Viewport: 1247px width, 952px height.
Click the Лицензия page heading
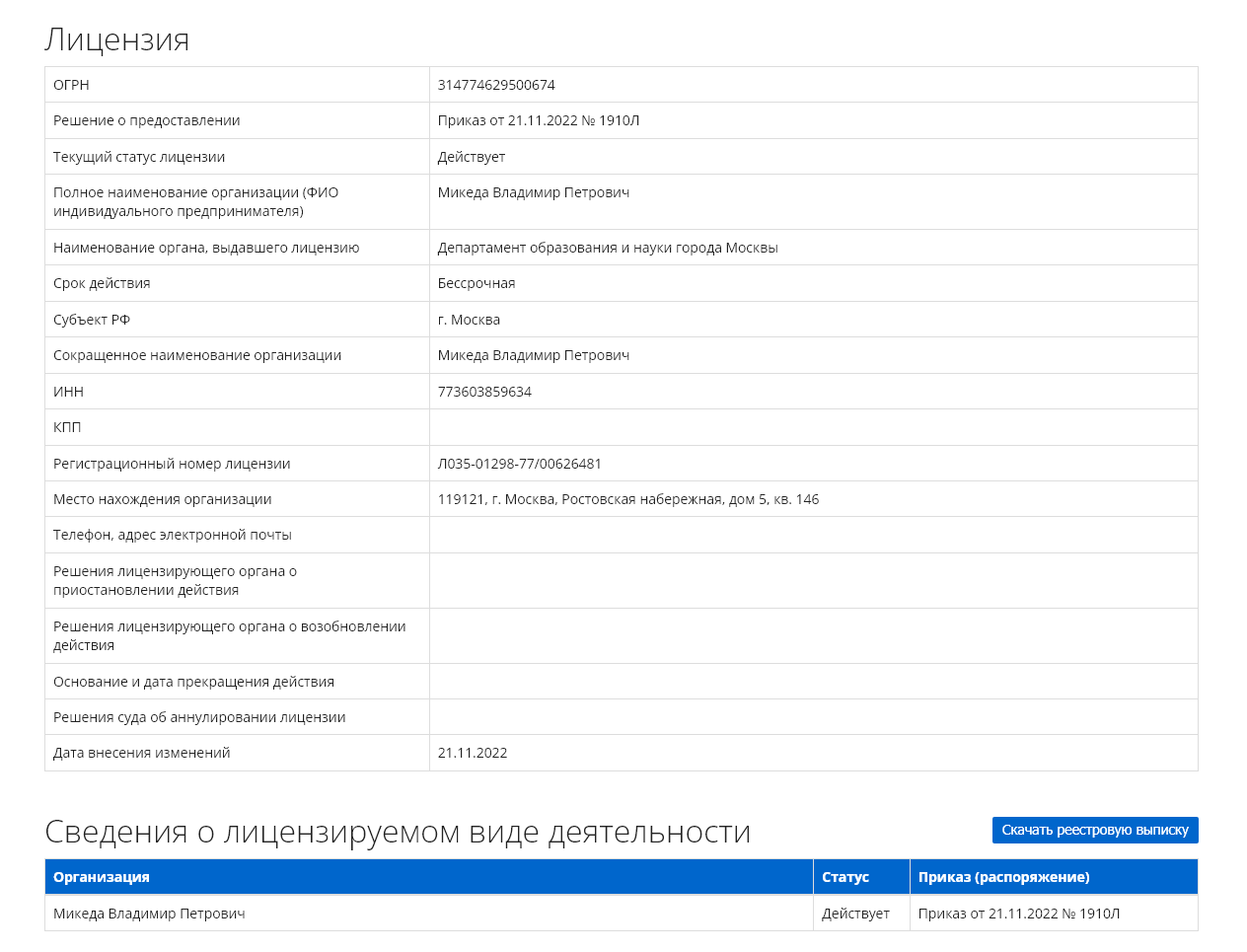point(117,39)
